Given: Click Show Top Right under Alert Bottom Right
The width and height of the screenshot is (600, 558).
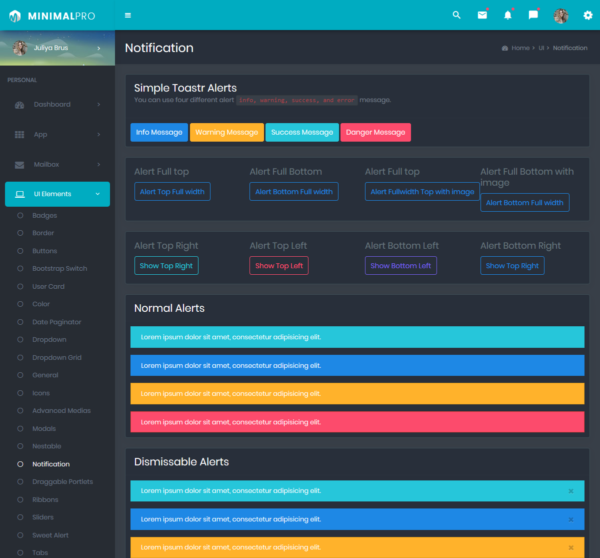Looking at the screenshot, I should point(512,266).
